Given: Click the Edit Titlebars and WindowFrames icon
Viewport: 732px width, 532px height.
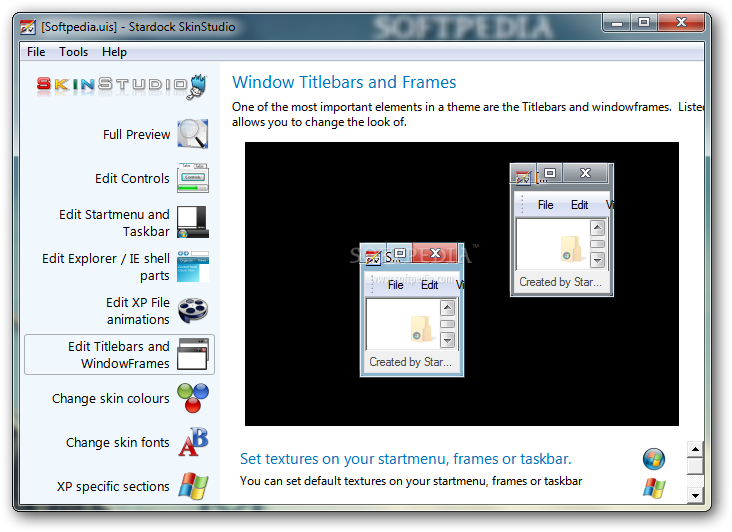Looking at the screenshot, I should click(x=193, y=354).
